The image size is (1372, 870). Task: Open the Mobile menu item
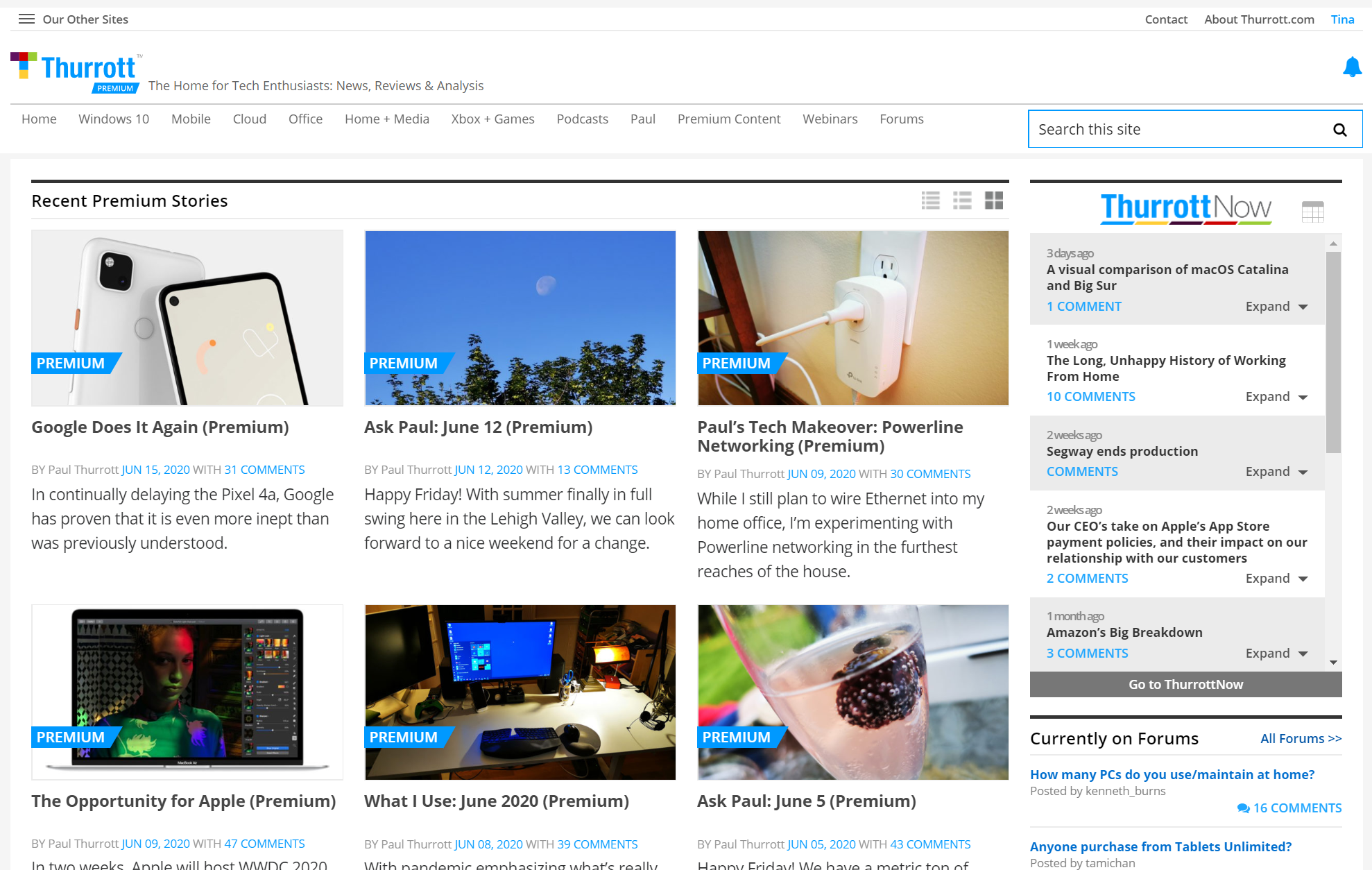click(191, 119)
